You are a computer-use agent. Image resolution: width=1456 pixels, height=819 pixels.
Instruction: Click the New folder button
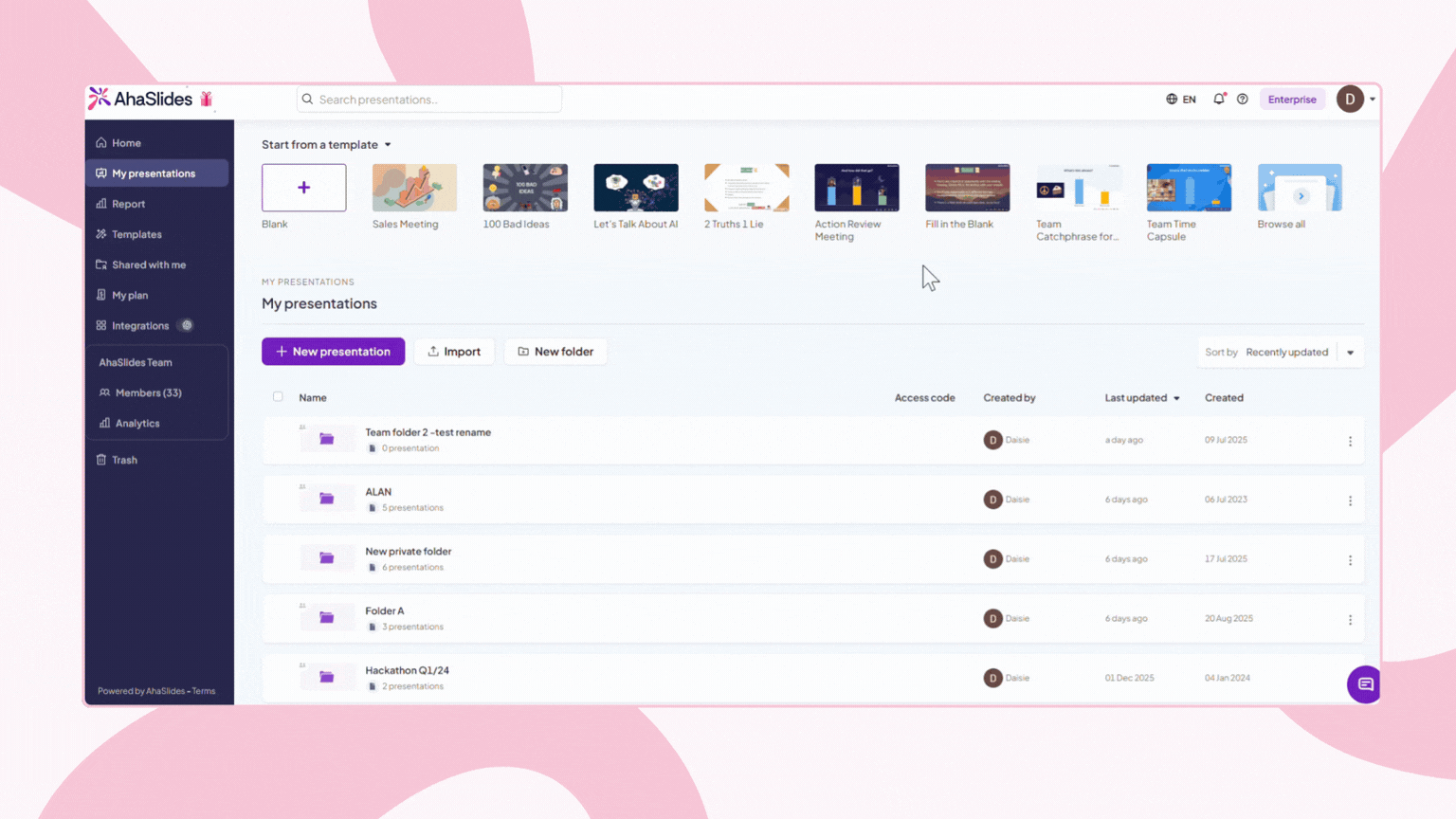[x=555, y=352]
